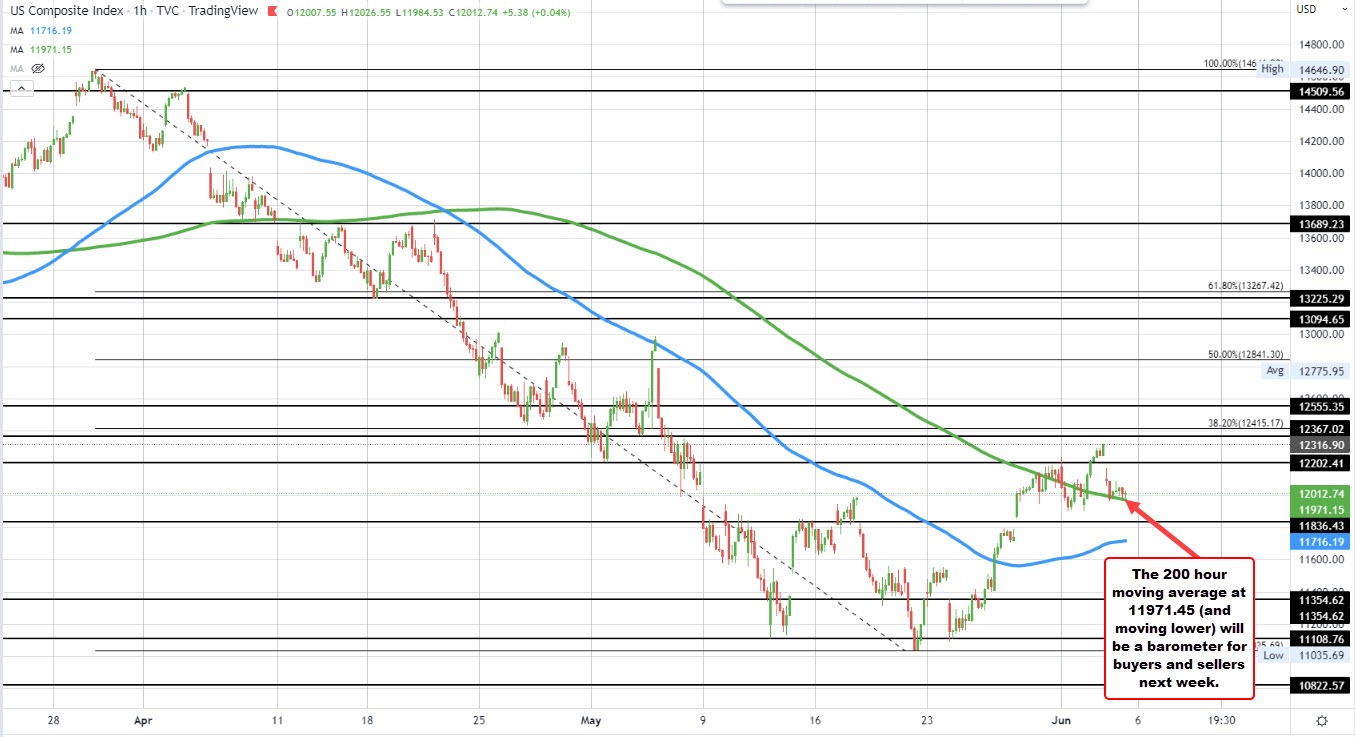The image size is (1355, 737).
Task: Open the chart settings gear icon
Action: [1322, 719]
